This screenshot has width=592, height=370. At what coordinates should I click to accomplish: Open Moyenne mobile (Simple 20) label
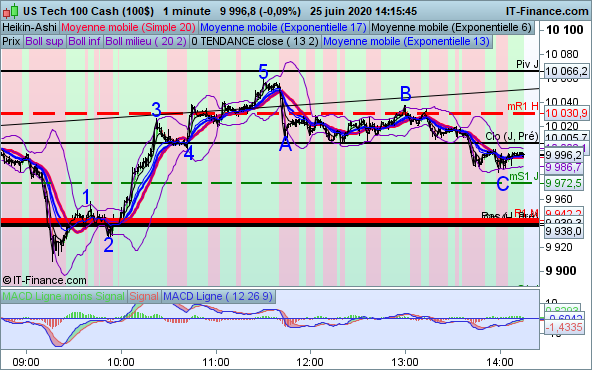128,28
